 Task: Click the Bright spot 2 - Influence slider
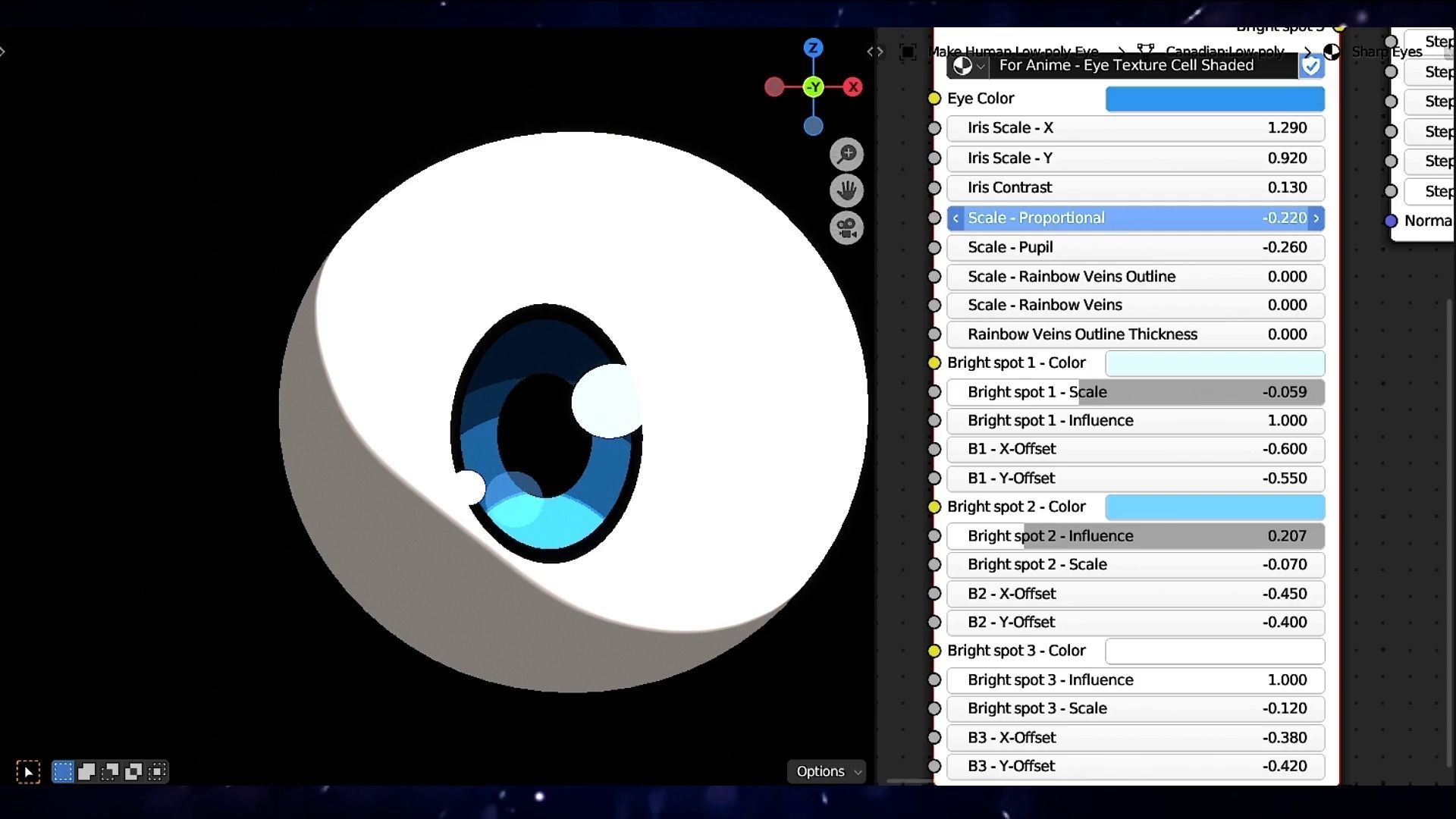point(1136,536)
